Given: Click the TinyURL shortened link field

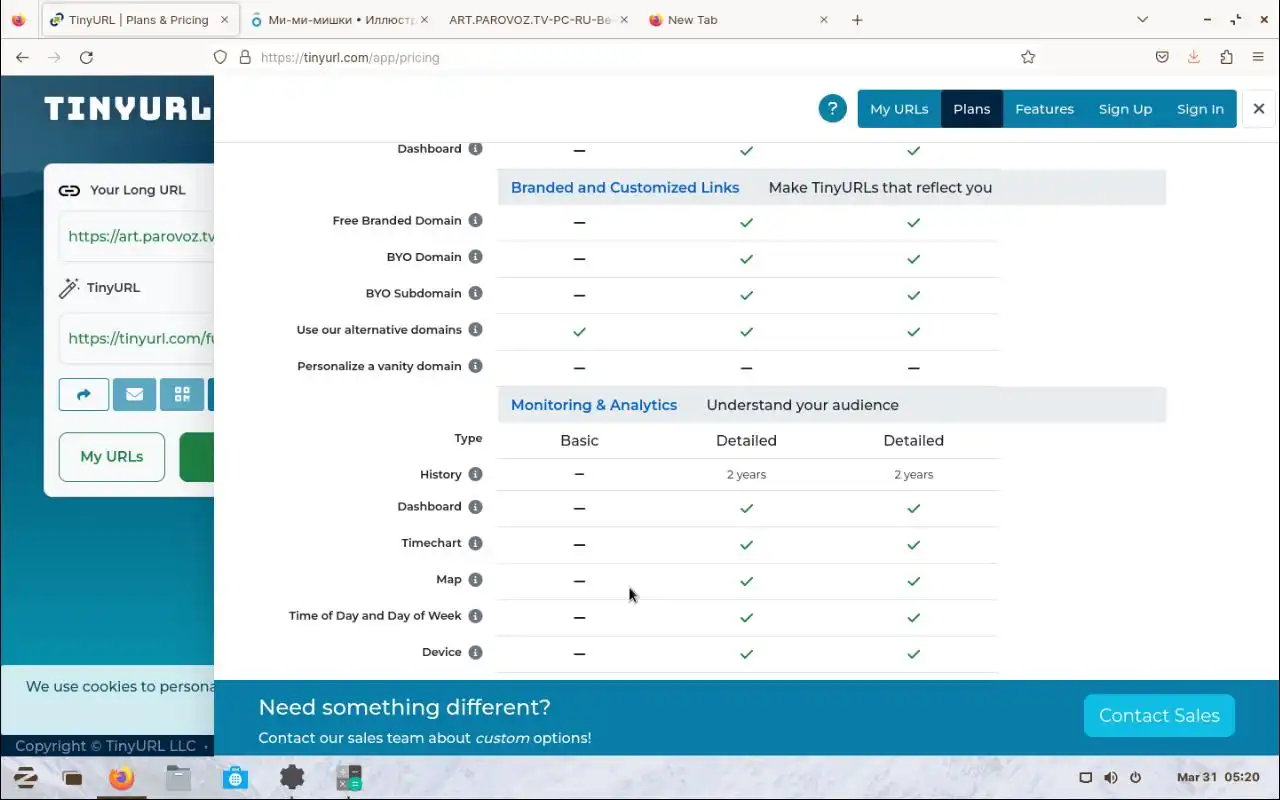Looking at the screenshot, I should 137,338.
